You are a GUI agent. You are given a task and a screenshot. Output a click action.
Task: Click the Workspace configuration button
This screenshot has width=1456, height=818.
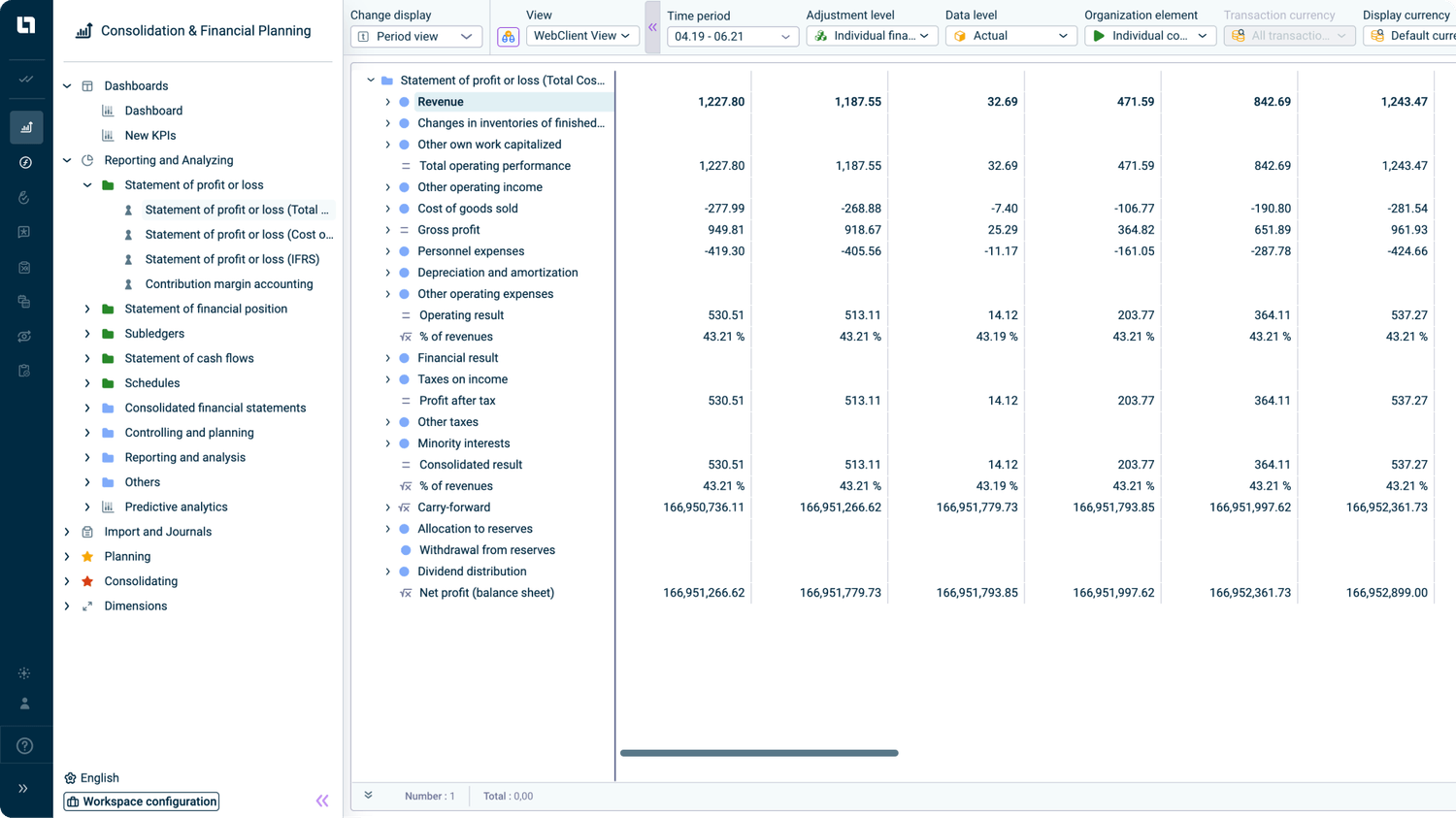(x=142, y=802)
